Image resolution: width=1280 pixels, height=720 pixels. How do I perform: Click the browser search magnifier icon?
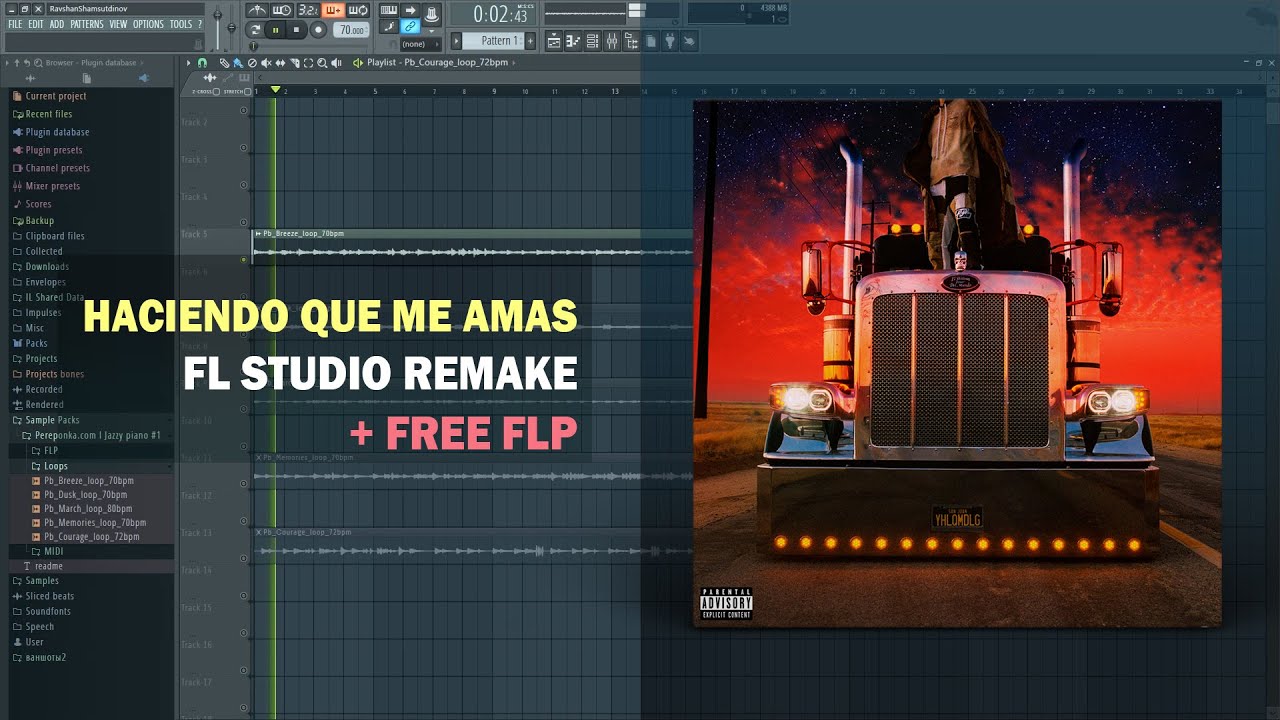pyautogui.click(x=36, y=62)
